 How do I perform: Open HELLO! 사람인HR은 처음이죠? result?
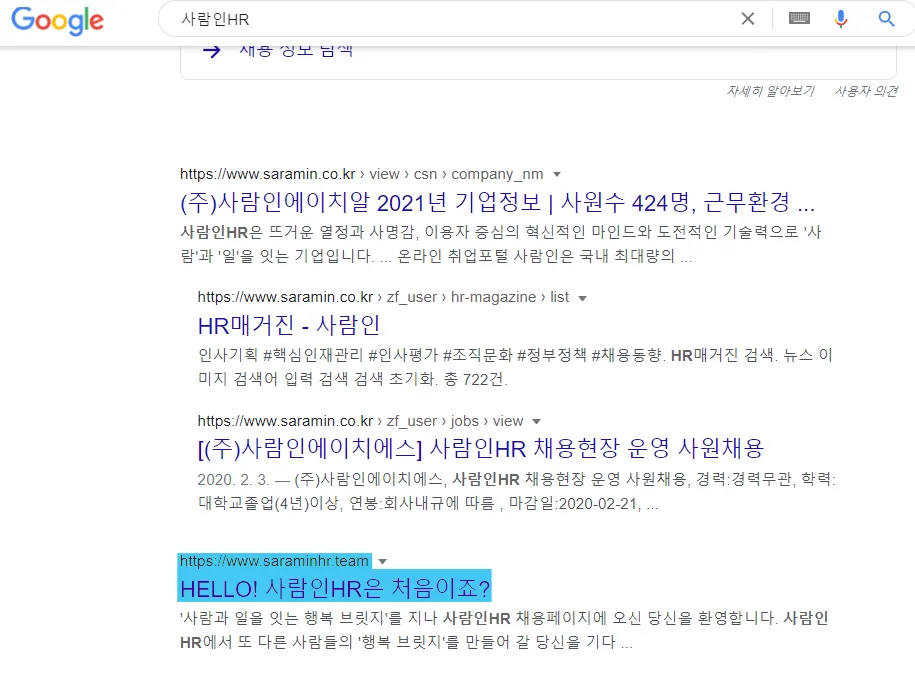(x=335, y=588)
